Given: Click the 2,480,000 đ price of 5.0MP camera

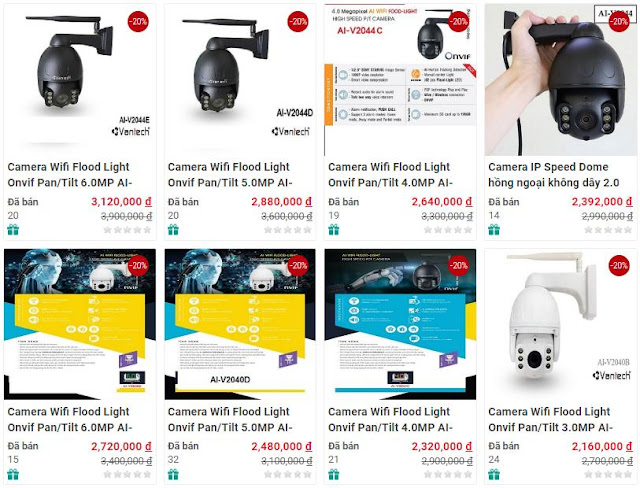Looking at the screenshot, I should [x=282, y=447].
